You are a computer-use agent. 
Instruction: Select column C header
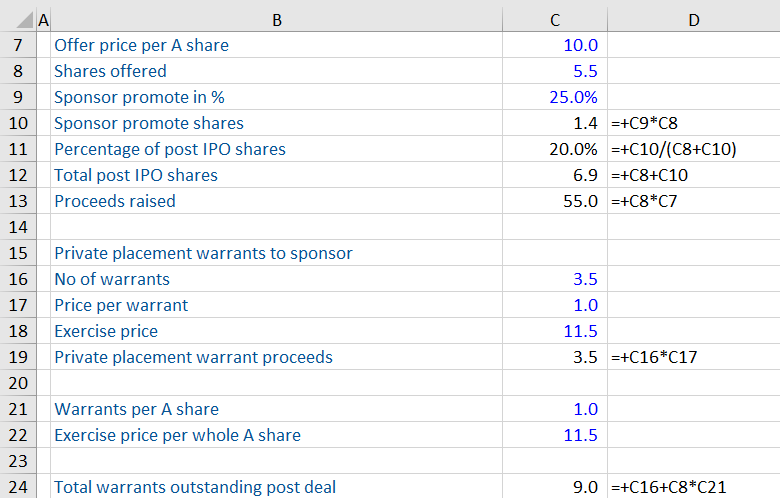tap(555, 18)
